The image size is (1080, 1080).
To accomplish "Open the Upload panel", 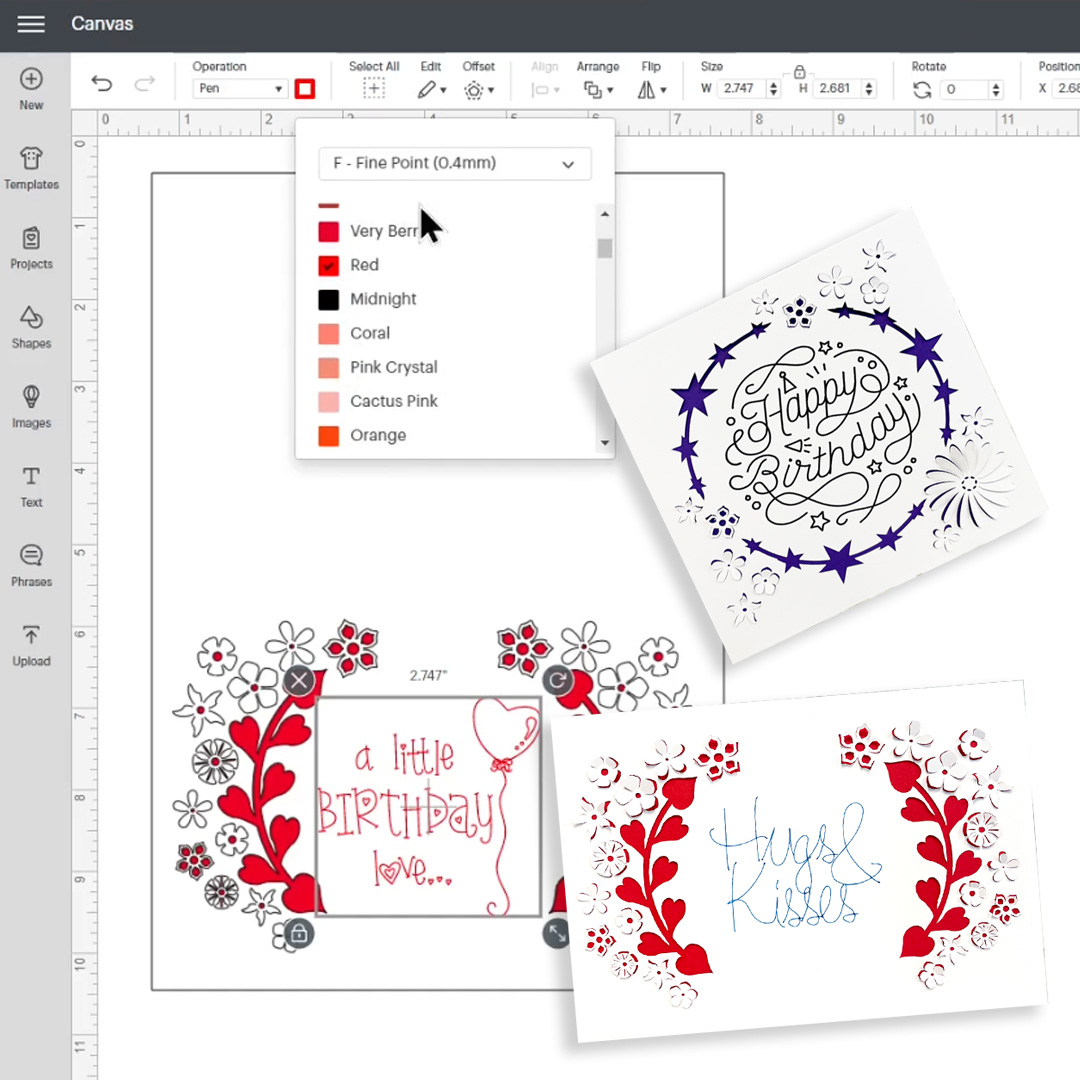I will click(x=31, y=636).
